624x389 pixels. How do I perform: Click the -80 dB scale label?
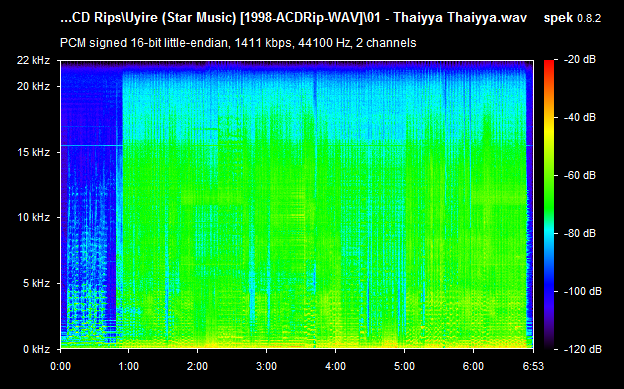point(580,233)
